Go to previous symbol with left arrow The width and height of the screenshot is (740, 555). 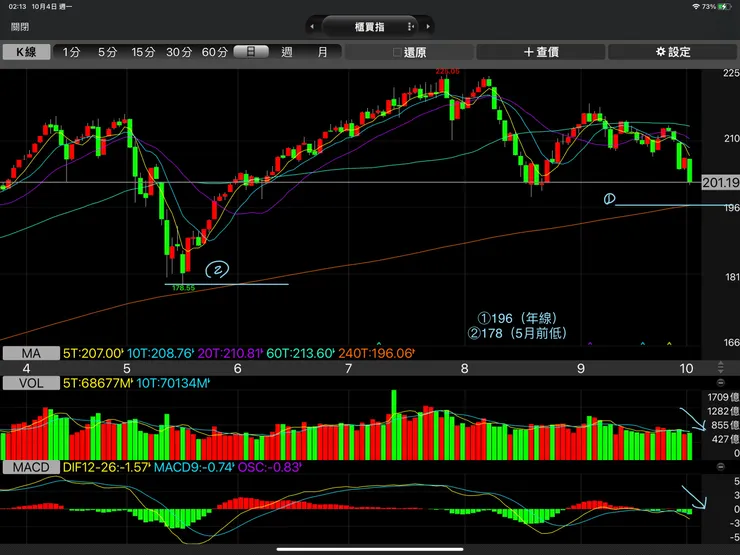[x=312, y=26]
